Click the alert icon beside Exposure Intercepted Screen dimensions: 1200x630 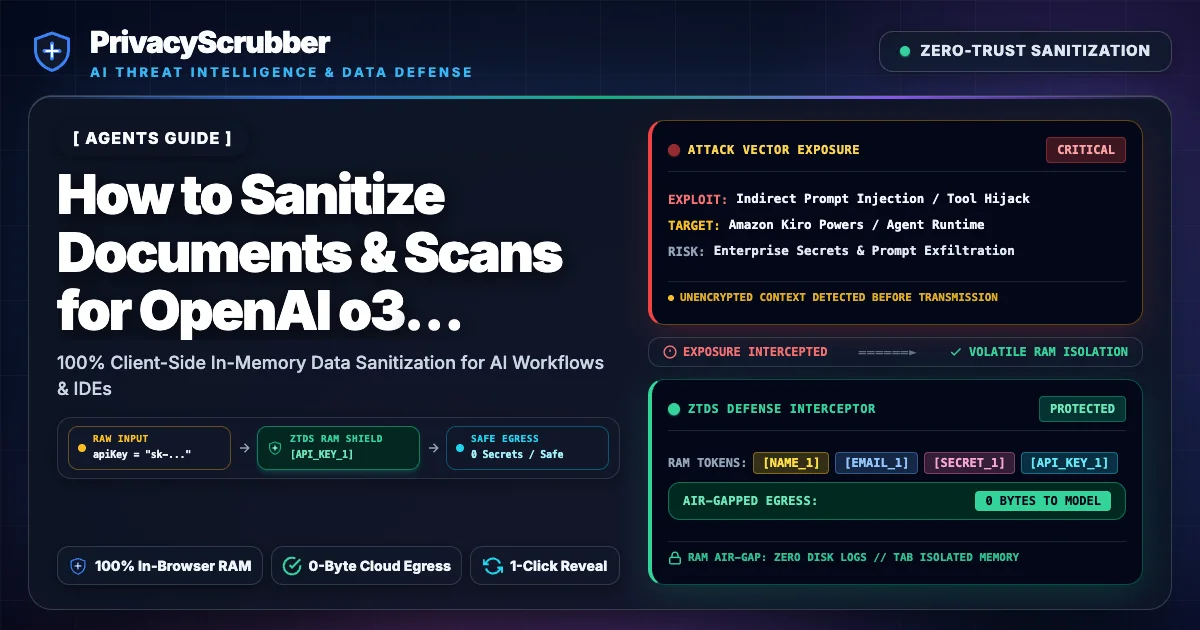pyautogui.click(x=670, y=352)
